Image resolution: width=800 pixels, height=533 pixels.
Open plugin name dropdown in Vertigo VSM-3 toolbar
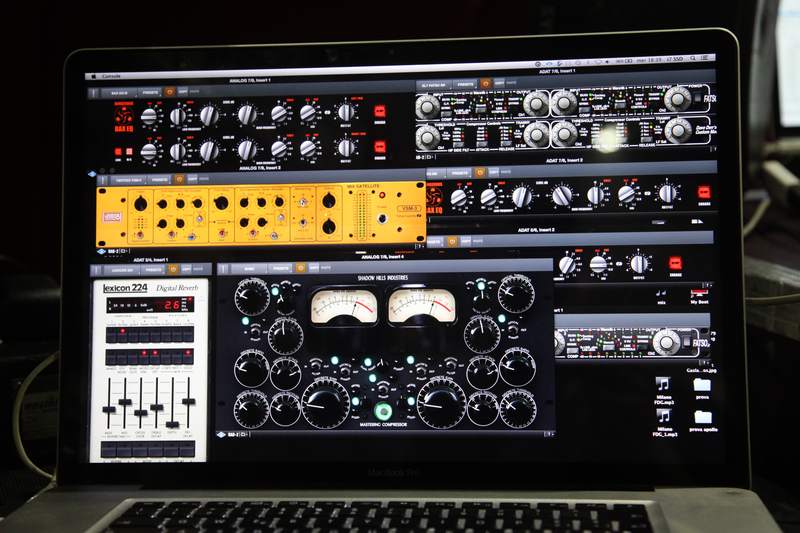pyautogui.click(x=129, y=181)
